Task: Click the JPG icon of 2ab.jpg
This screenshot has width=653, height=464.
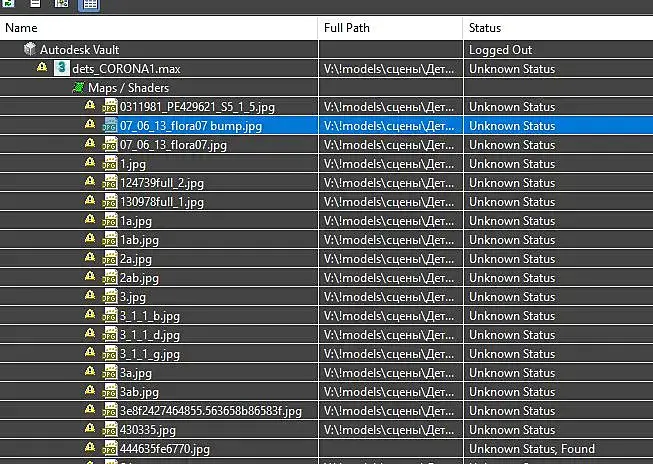Action: 110,277
